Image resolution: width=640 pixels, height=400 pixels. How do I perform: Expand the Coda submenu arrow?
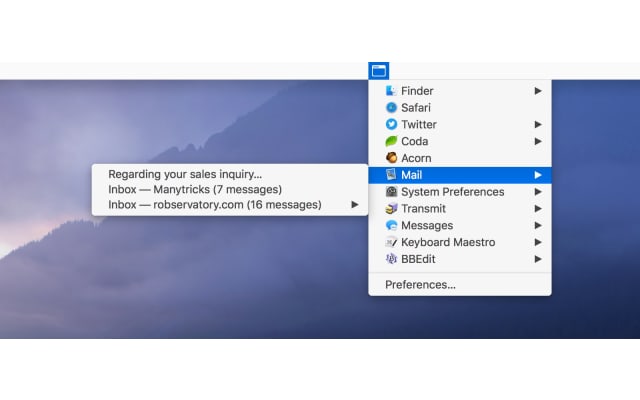538,141
